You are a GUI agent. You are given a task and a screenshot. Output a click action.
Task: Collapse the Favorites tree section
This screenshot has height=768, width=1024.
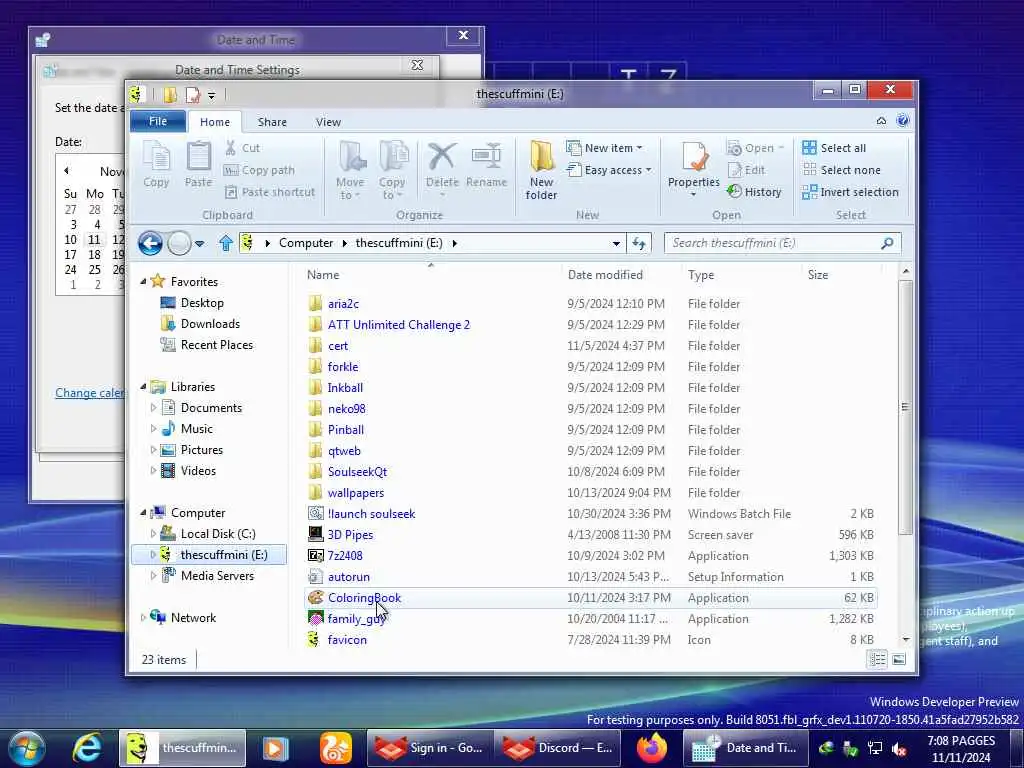pos(143,281)
